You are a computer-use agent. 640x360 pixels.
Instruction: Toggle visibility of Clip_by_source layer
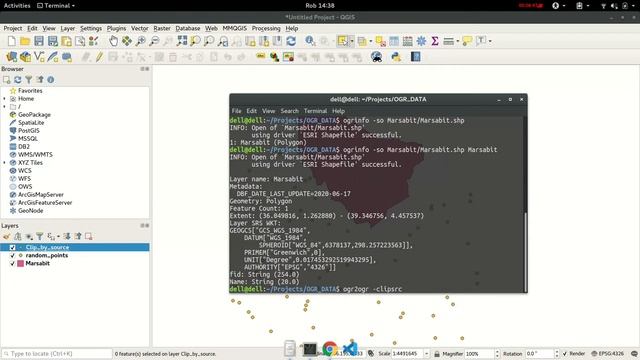12,247
